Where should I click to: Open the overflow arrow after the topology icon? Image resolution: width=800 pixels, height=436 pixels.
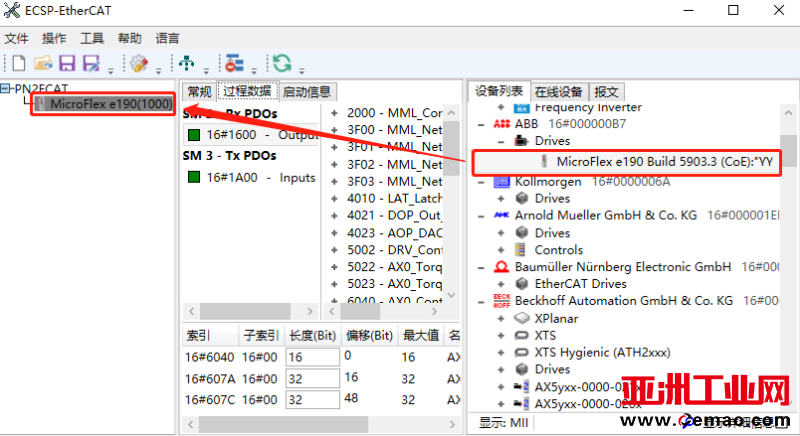click(206, 71)
